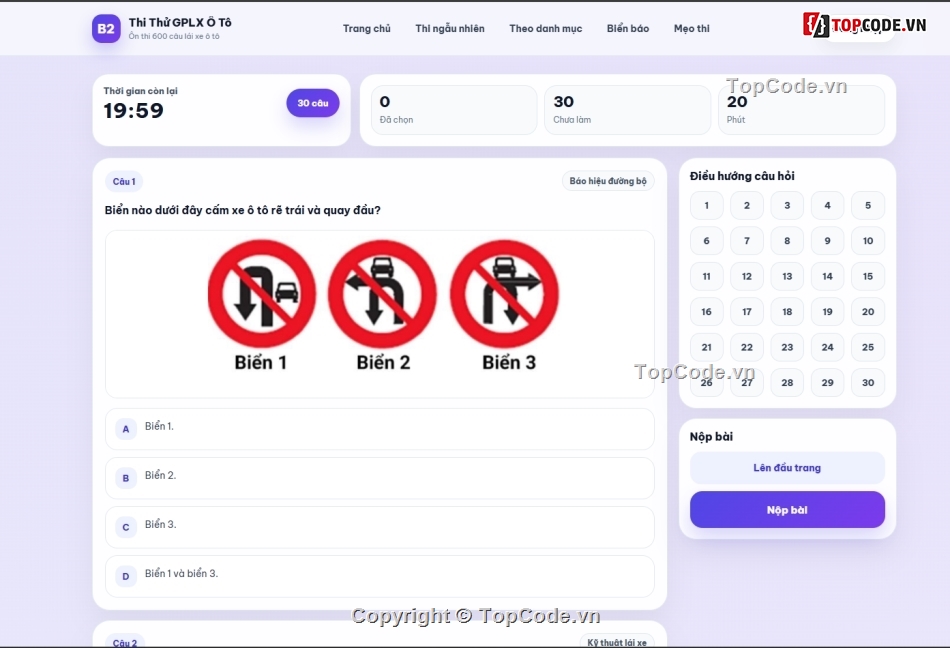Viewport: 950px width, 648px height.
Task: Jump to question 24 in navigator
Action: pyautogui.click(x=828, y=347)
